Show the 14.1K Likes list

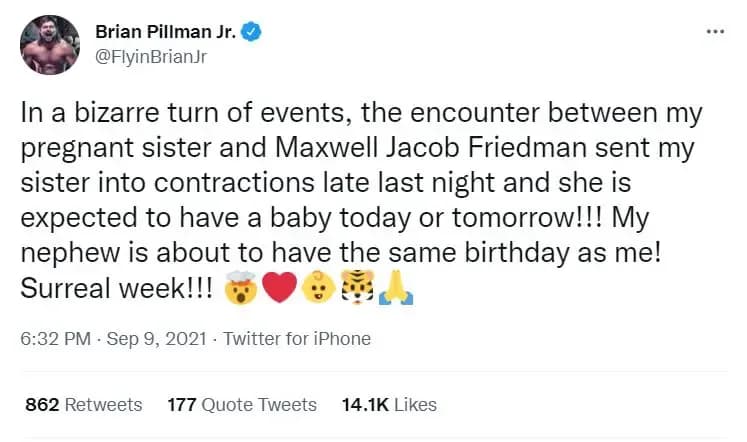(x=389, y=405)
